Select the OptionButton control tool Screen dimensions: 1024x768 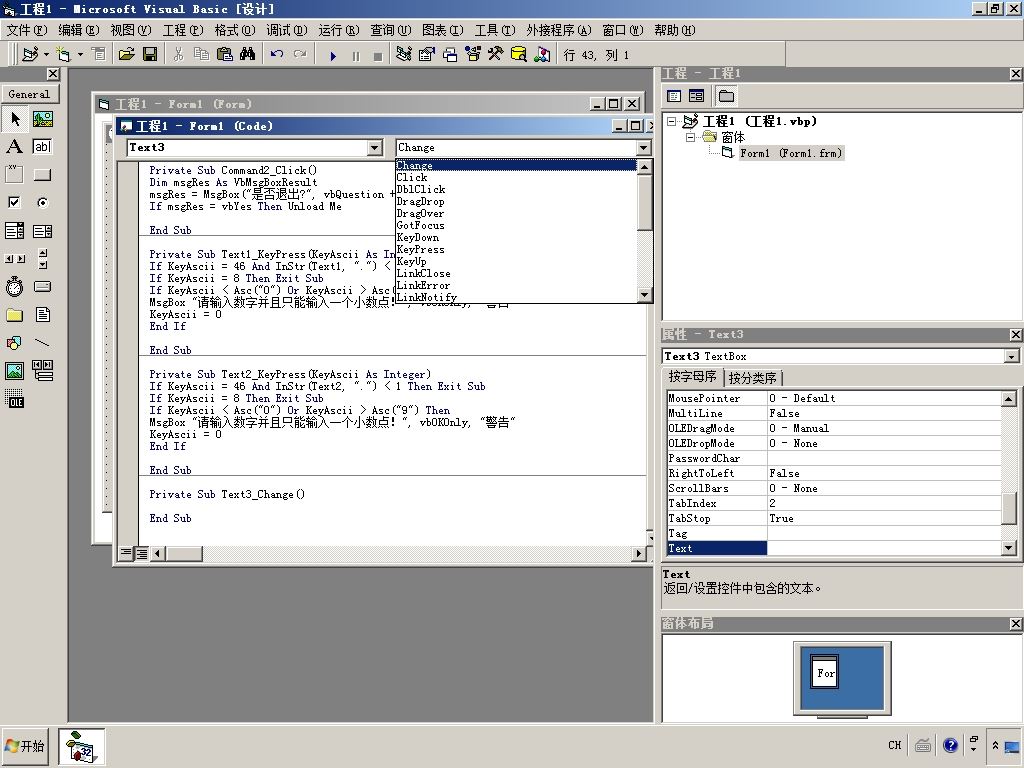click(x=42, y=202)
